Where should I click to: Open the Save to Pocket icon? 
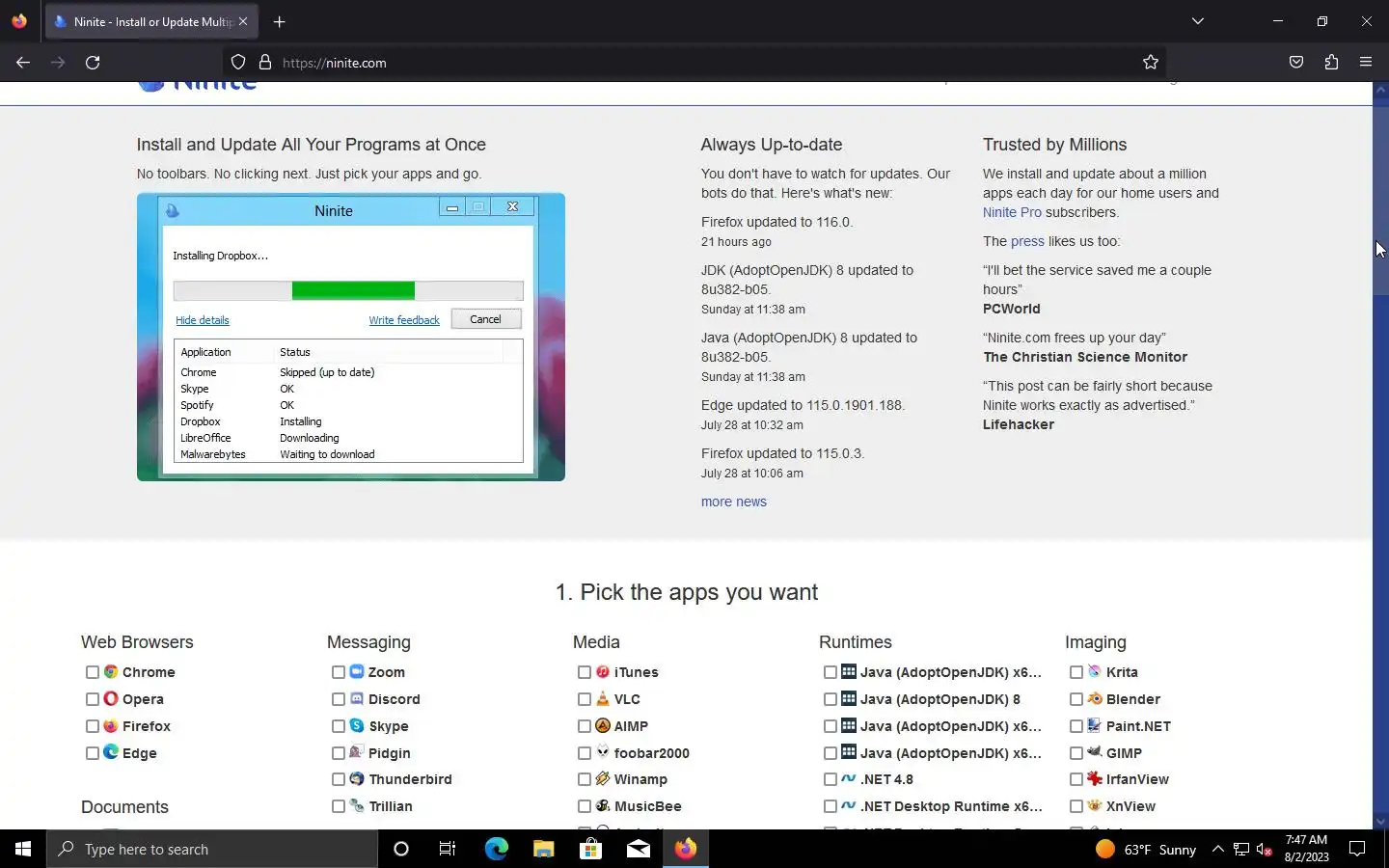coord(1296,63)
